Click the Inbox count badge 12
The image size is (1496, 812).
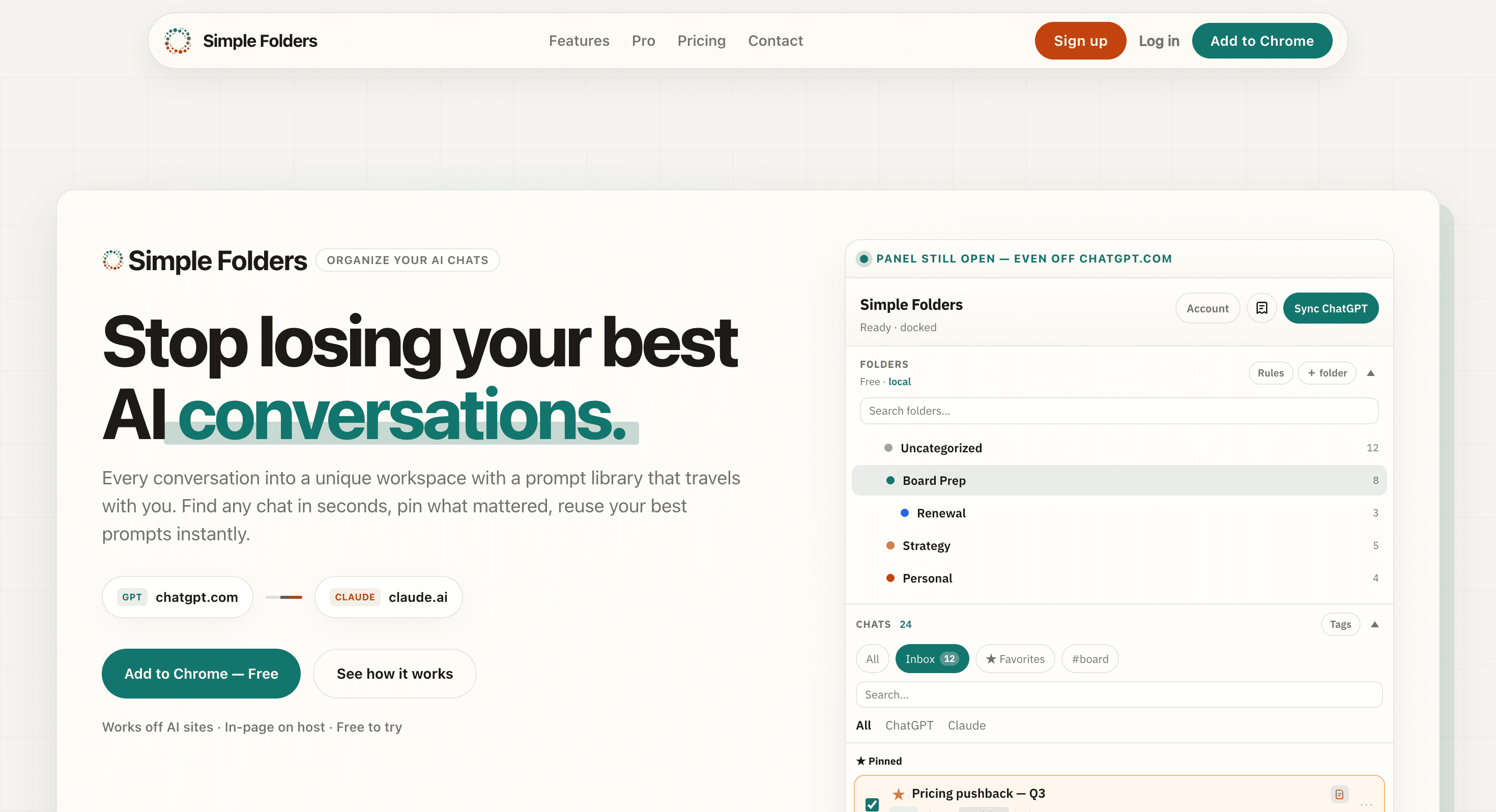949,659
